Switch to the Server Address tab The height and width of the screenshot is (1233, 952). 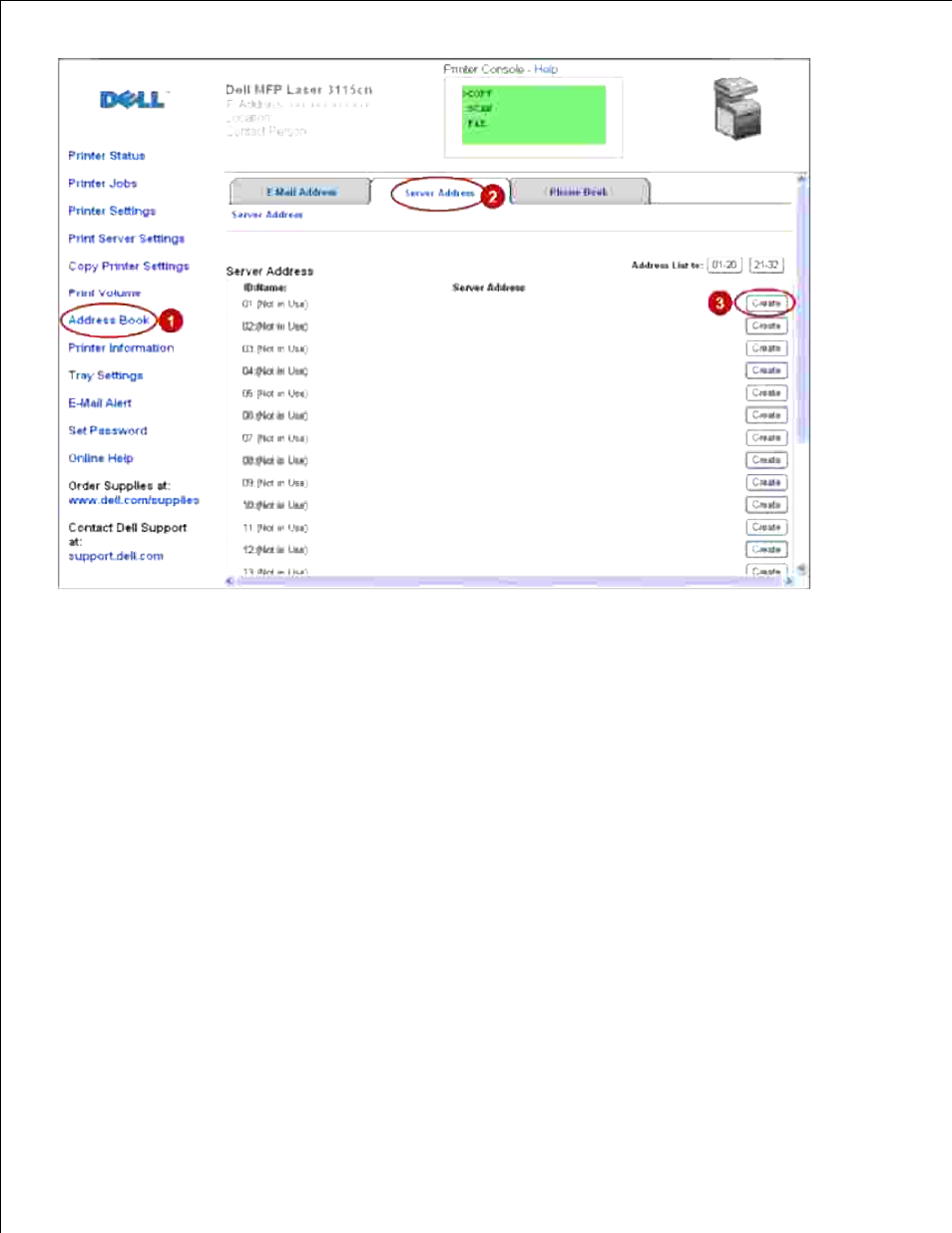[x=440, y=193]
